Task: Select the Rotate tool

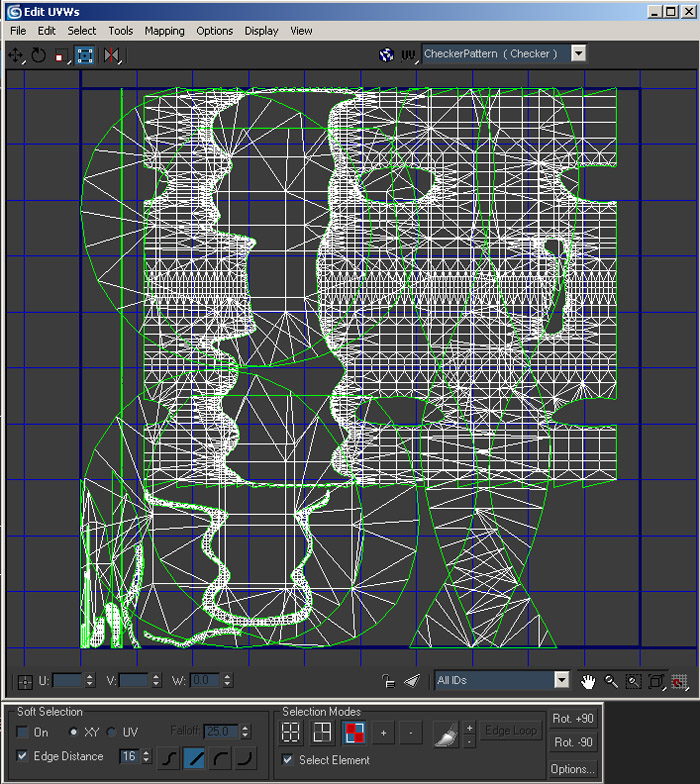Action: coord(38,55)
